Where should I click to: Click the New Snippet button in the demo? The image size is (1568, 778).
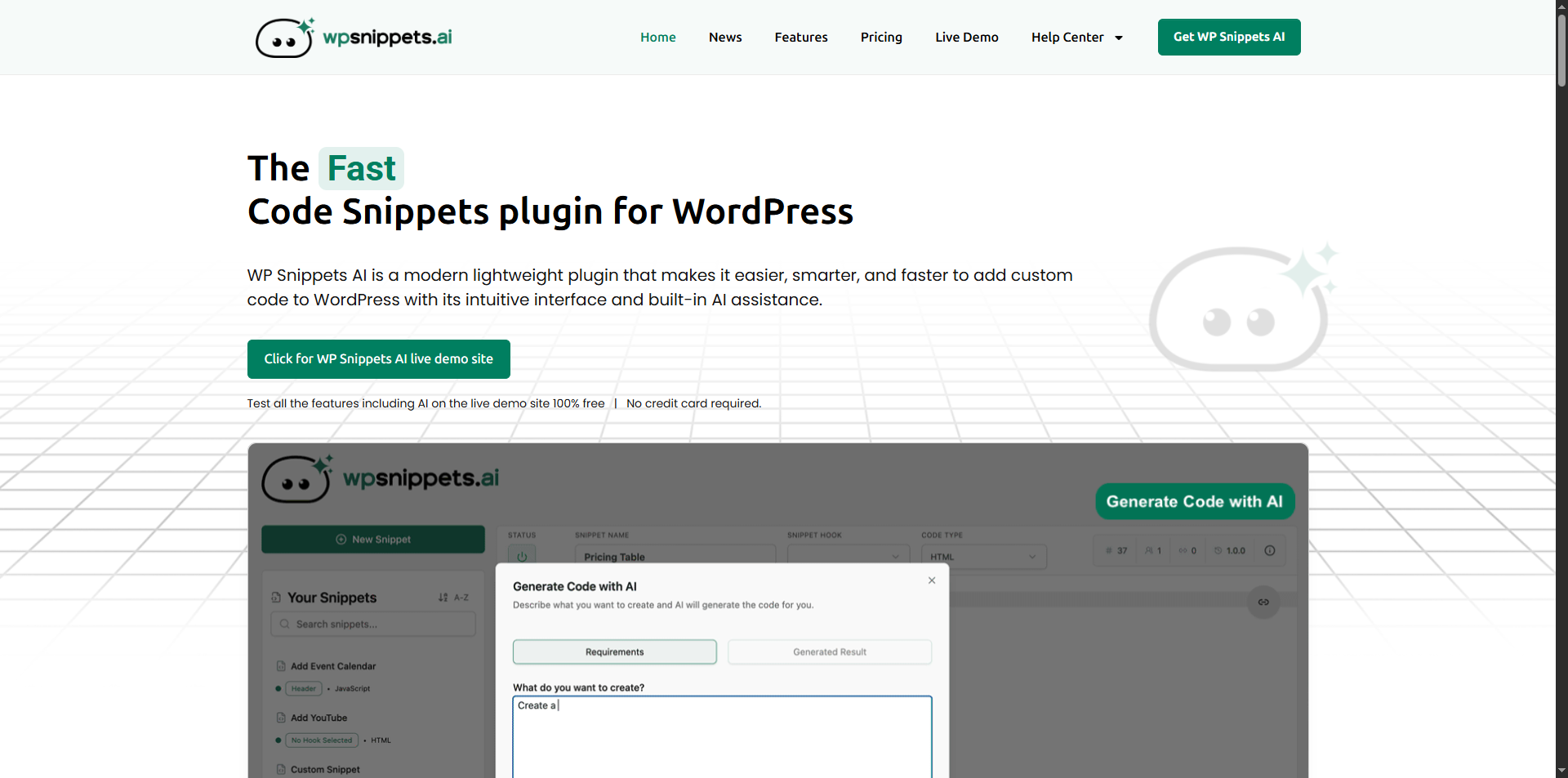(373, 540)
